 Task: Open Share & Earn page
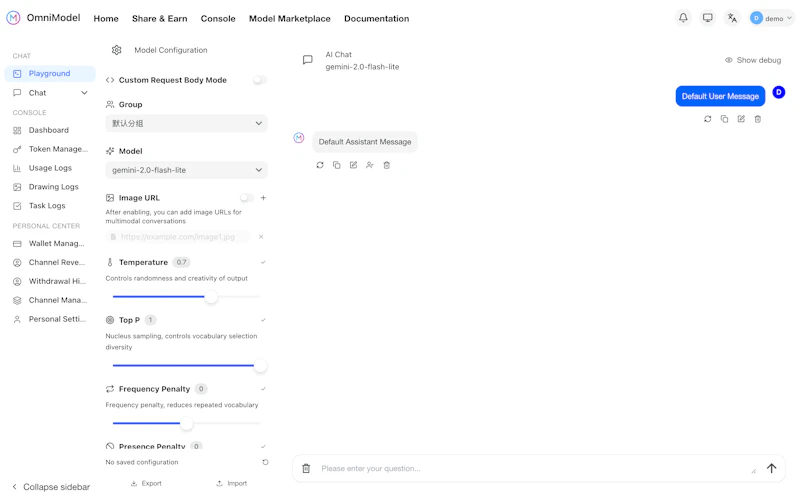[160, 18]
